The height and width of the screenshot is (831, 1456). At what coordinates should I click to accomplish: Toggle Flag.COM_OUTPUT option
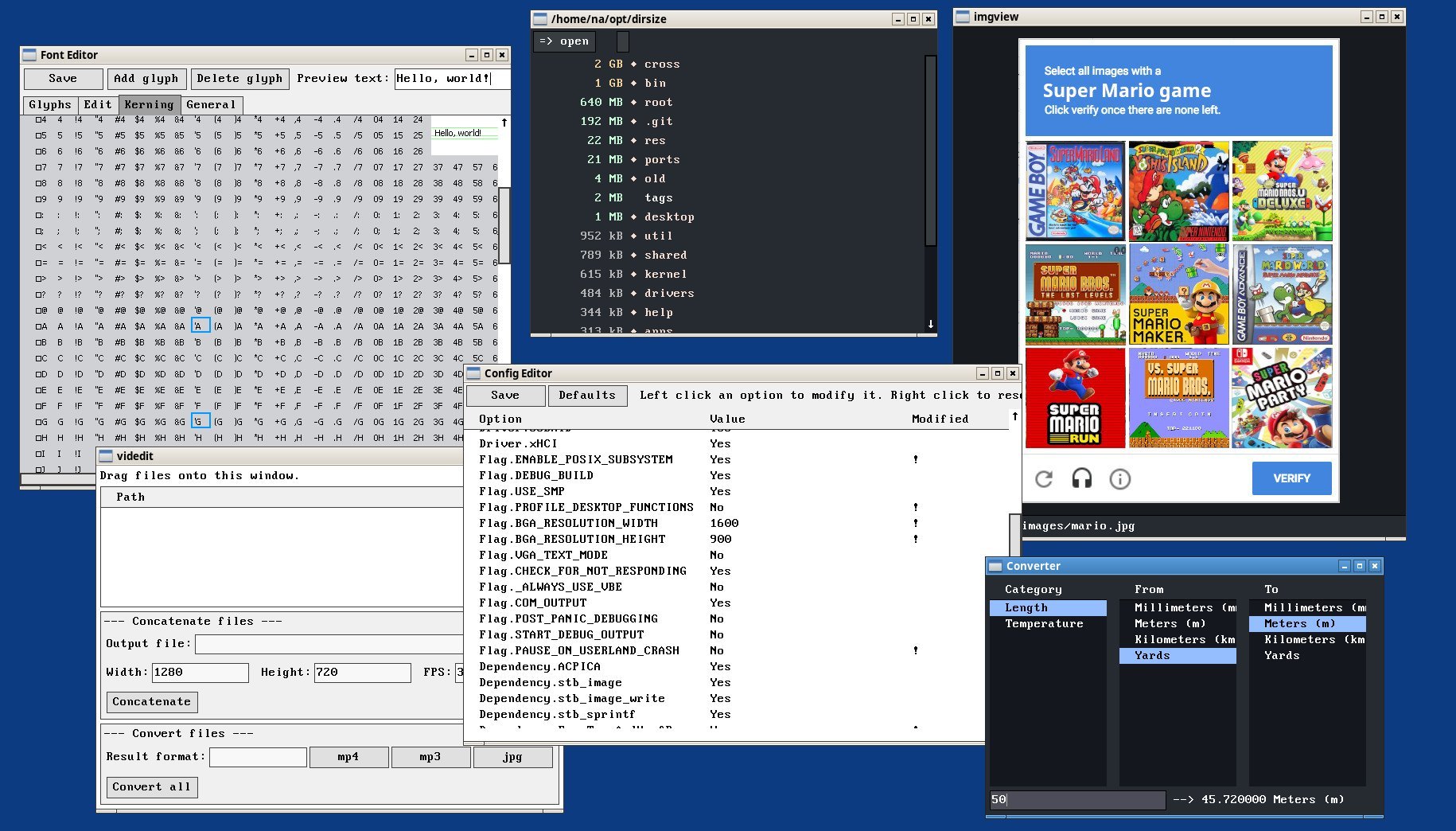(x=736, y=603)
